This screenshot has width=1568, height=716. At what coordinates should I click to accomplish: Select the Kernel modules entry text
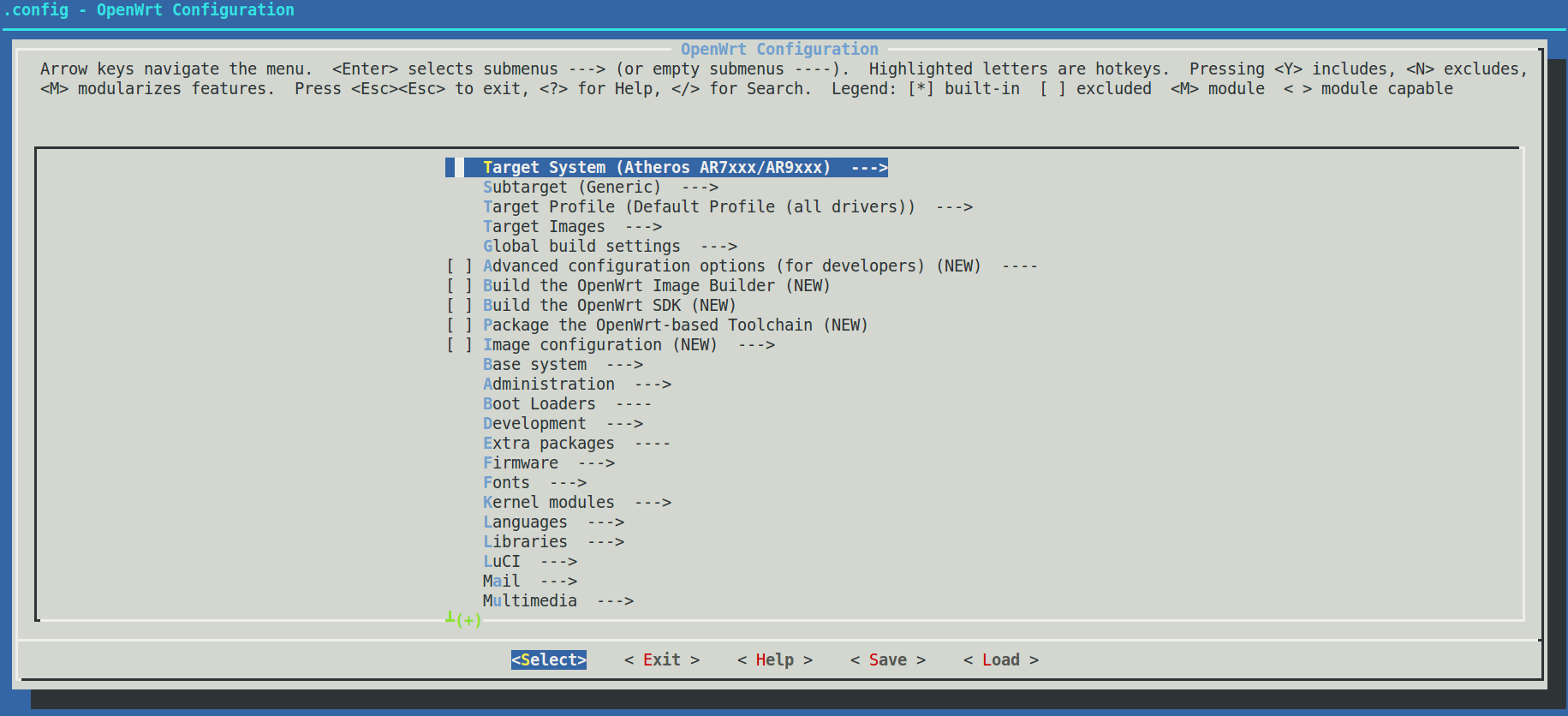tap(549, 503)
